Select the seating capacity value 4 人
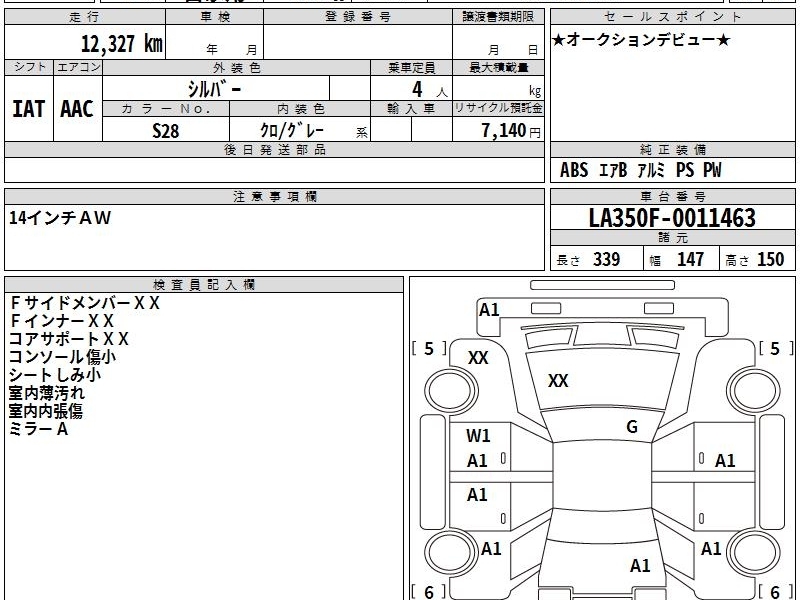 (430, 90)
